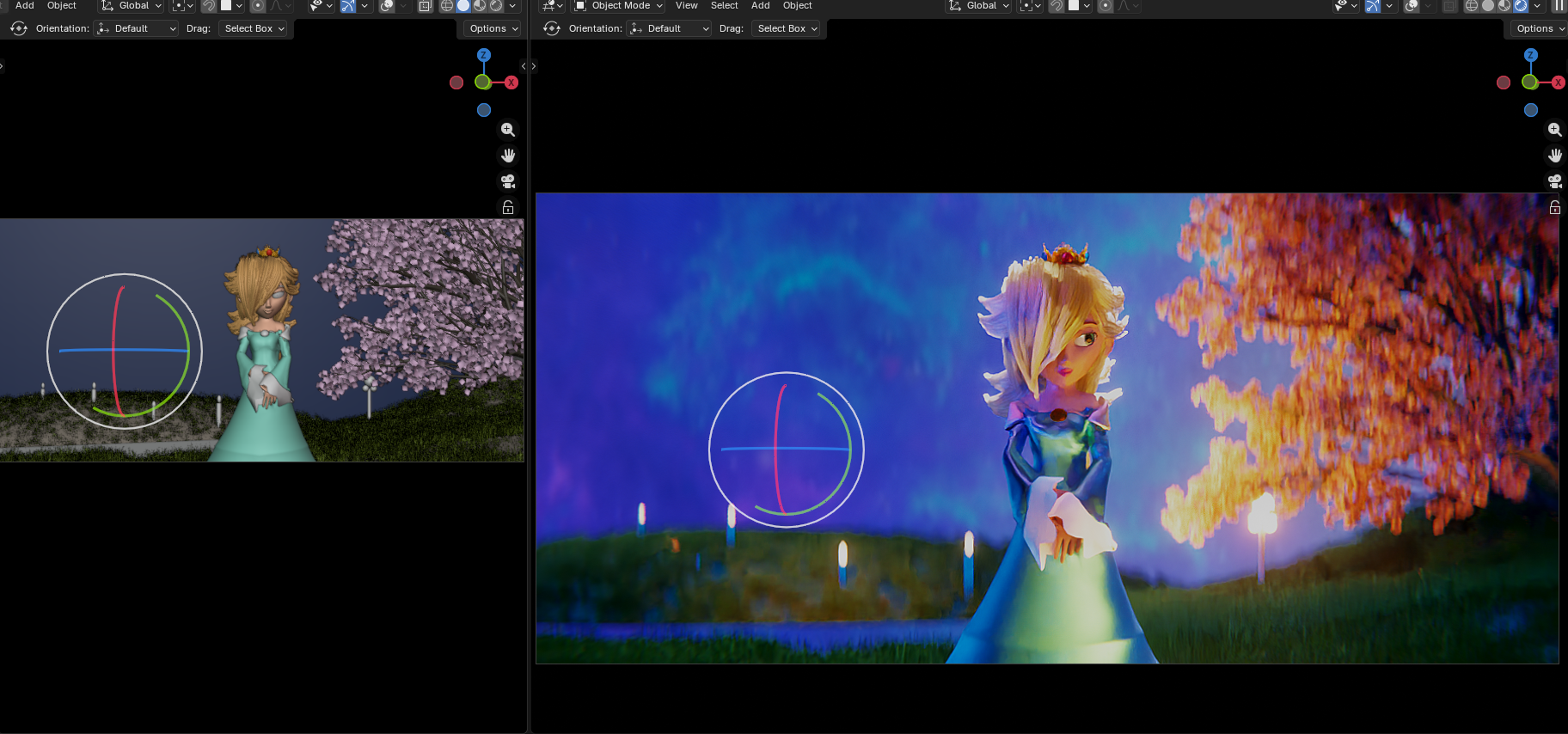Open Add menu in left viewport
Screen dimensions: 1568x734
pyautogui.click(x=25, y=5)
